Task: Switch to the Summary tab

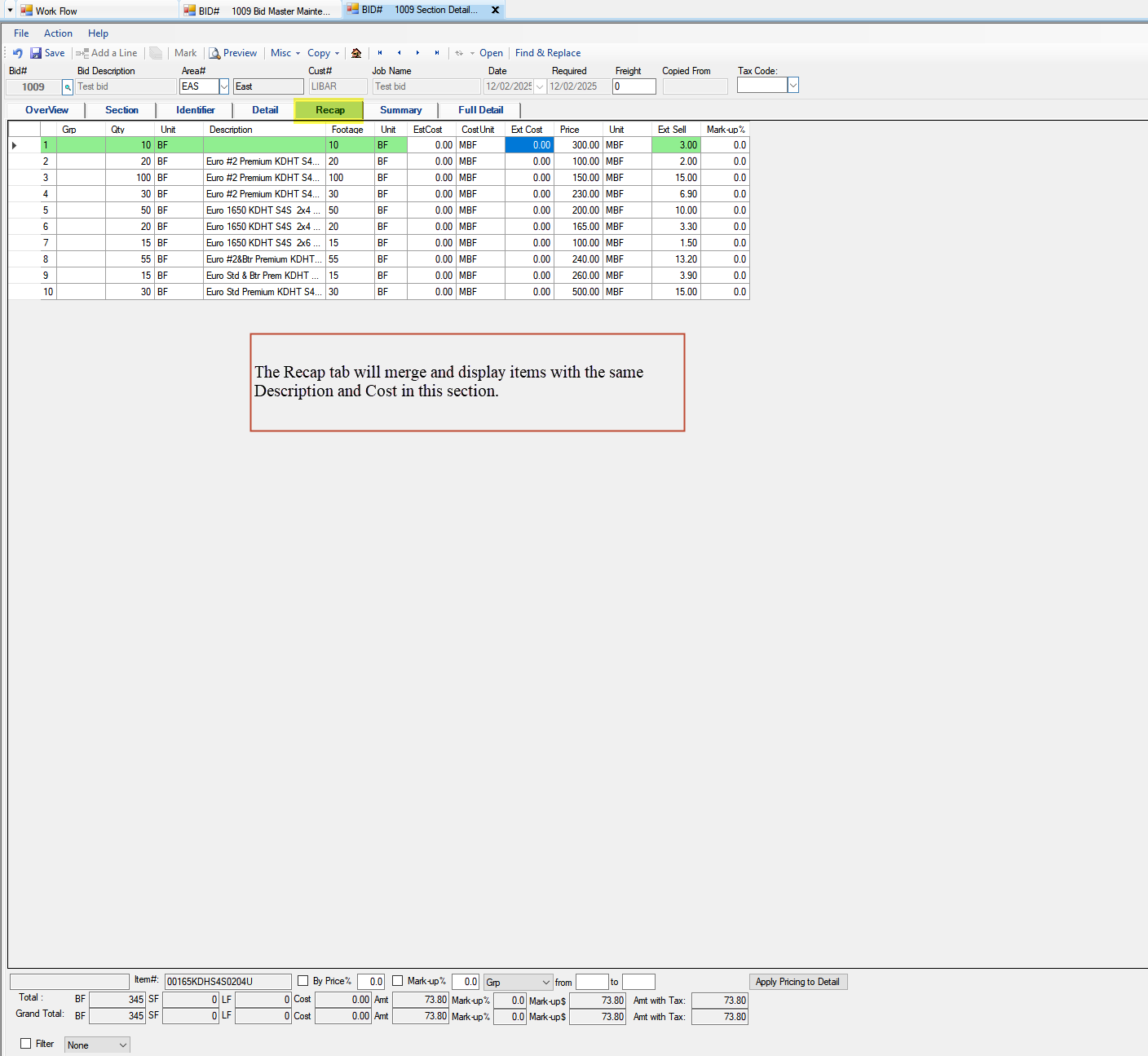Action: click(x=400, y=110)
